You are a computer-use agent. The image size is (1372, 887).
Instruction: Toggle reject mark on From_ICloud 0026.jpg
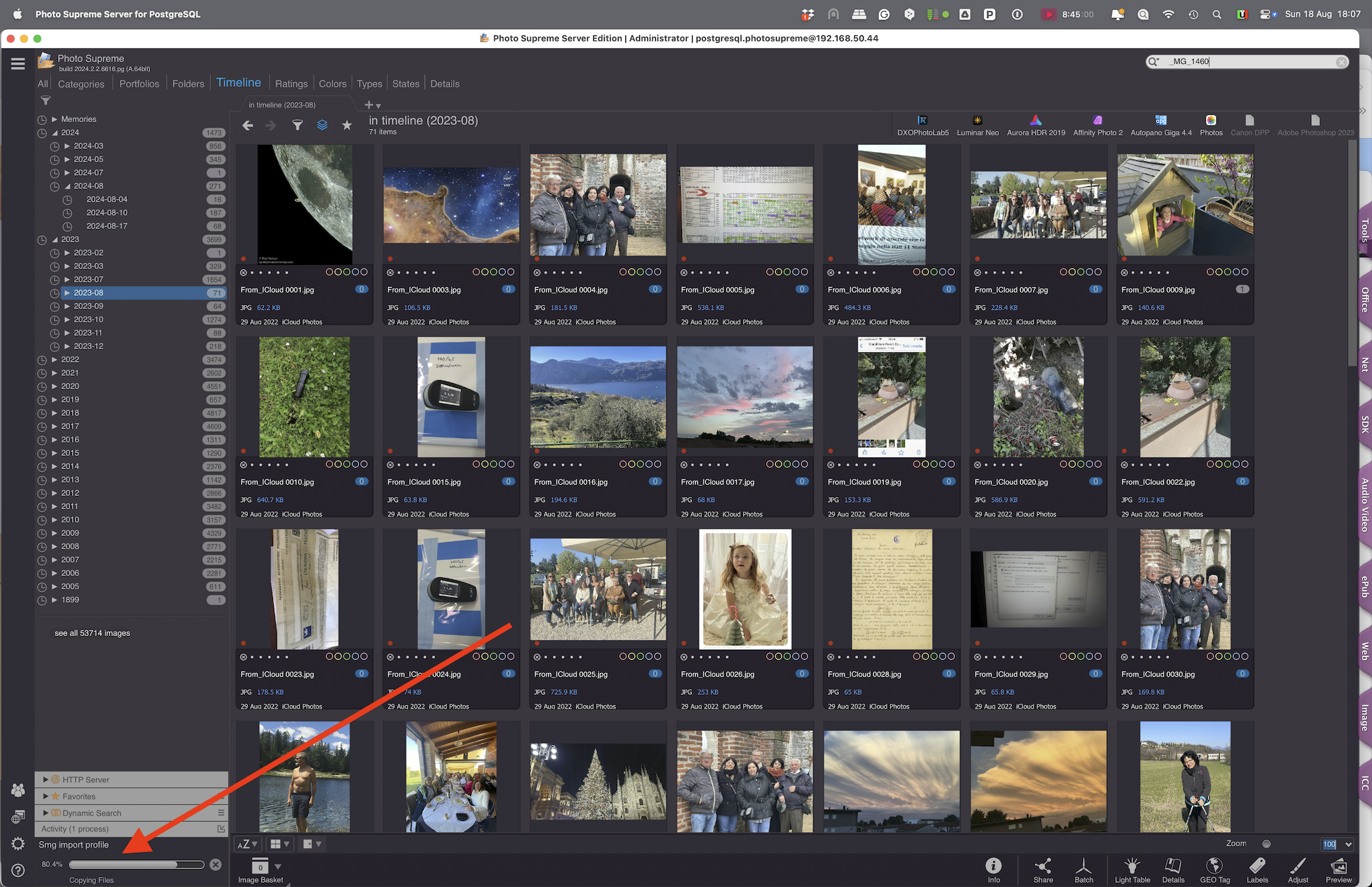[684, 657]
